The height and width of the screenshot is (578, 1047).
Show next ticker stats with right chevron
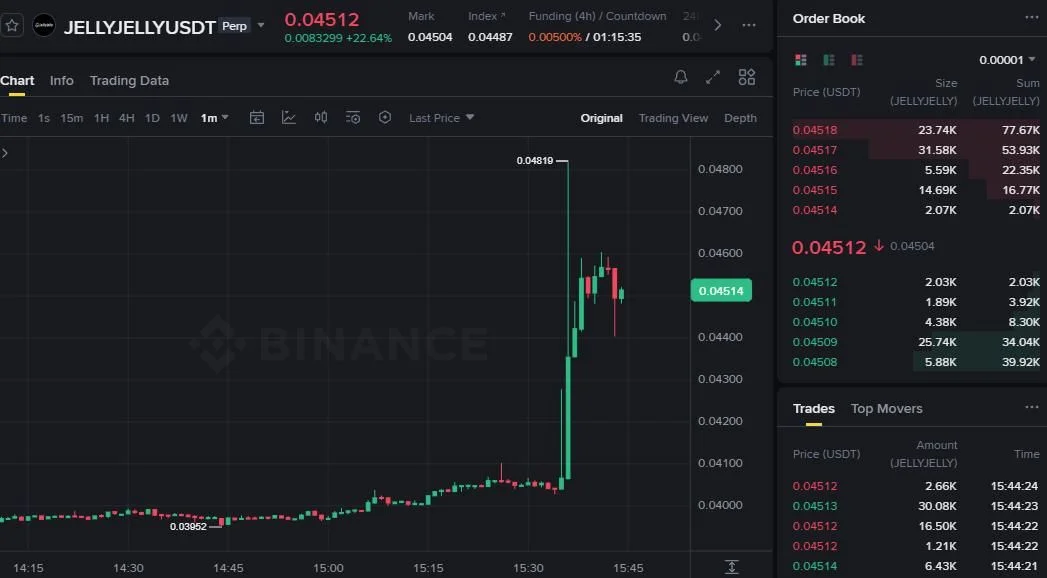718,25
